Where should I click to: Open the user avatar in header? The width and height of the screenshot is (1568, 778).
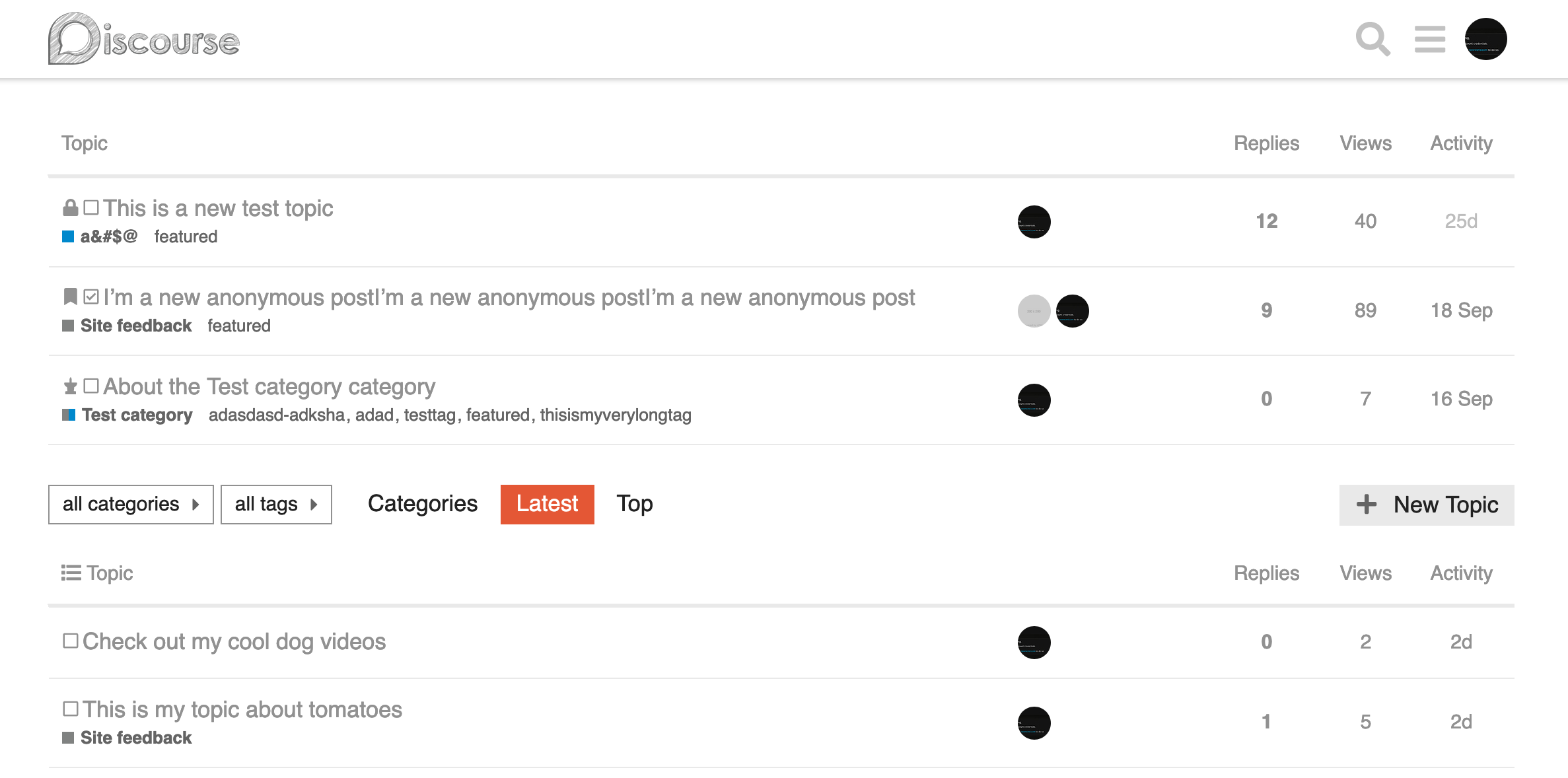coord(1485,39)
